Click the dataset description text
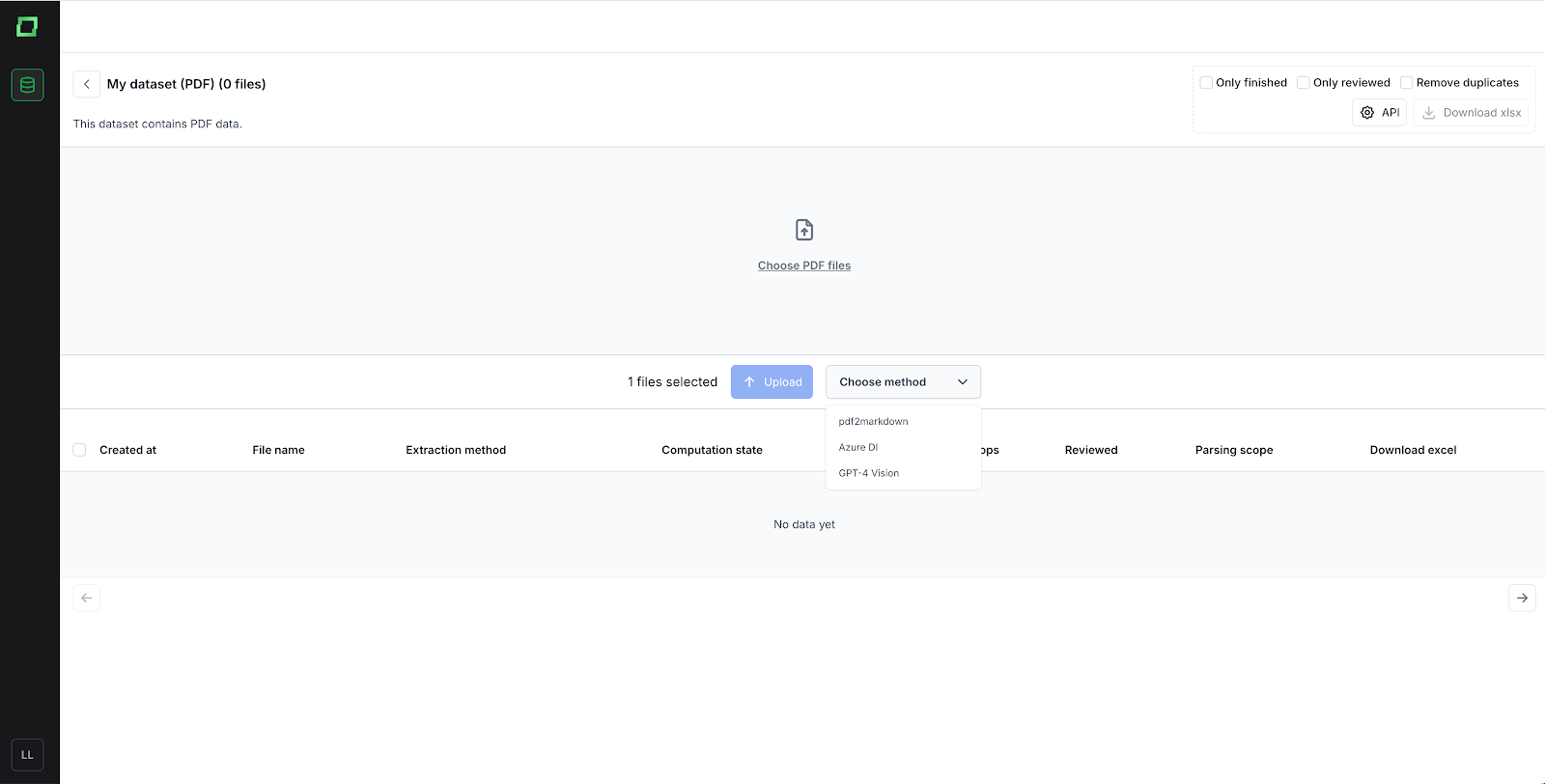This screenshot has height=784, width=1545. point(157,124)
